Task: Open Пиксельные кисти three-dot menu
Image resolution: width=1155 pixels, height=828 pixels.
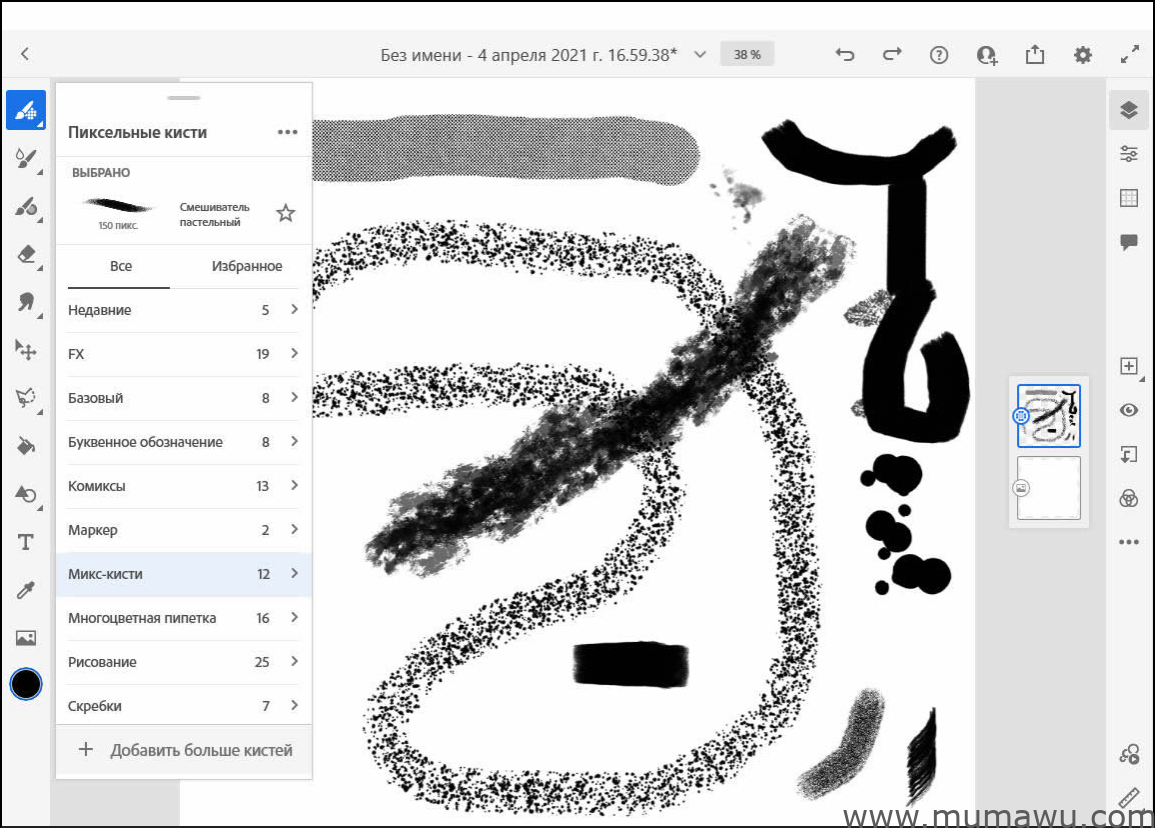Action: (x=288, y=132)
